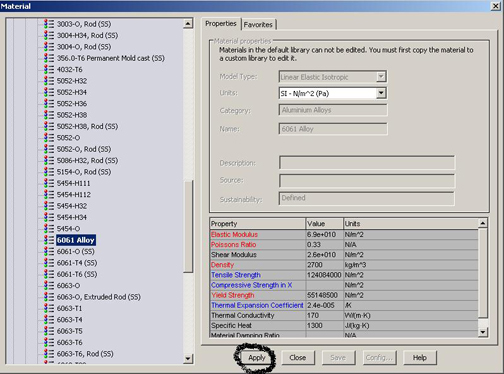Click the material icon beside 6061-T4 (SS)
Screen dimensions: 504x374
click(49, 263)
